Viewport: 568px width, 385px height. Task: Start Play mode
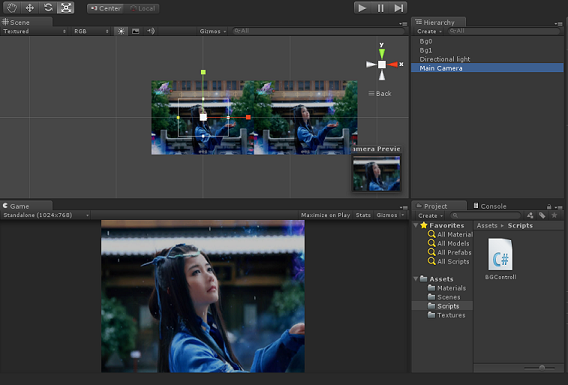(x=362, y=8)
